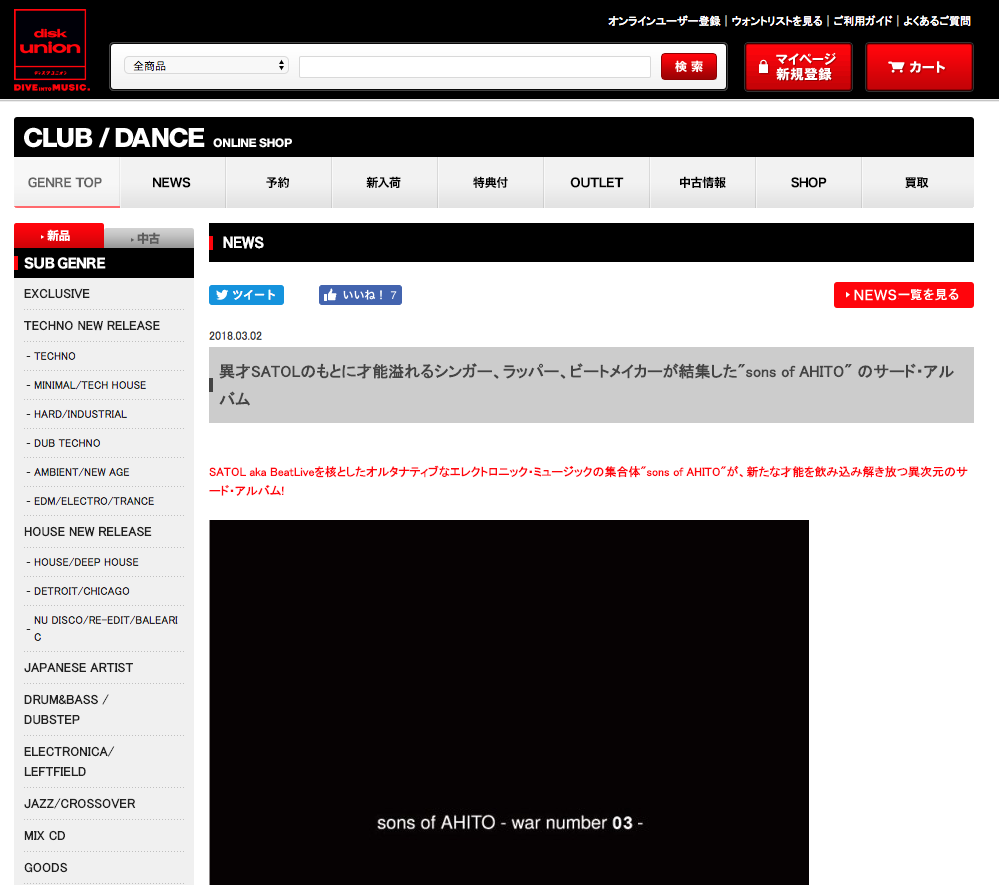Screen dimensions: 999x885
Task: Click the red 検索 search button
Action: [x=689, y=66]
